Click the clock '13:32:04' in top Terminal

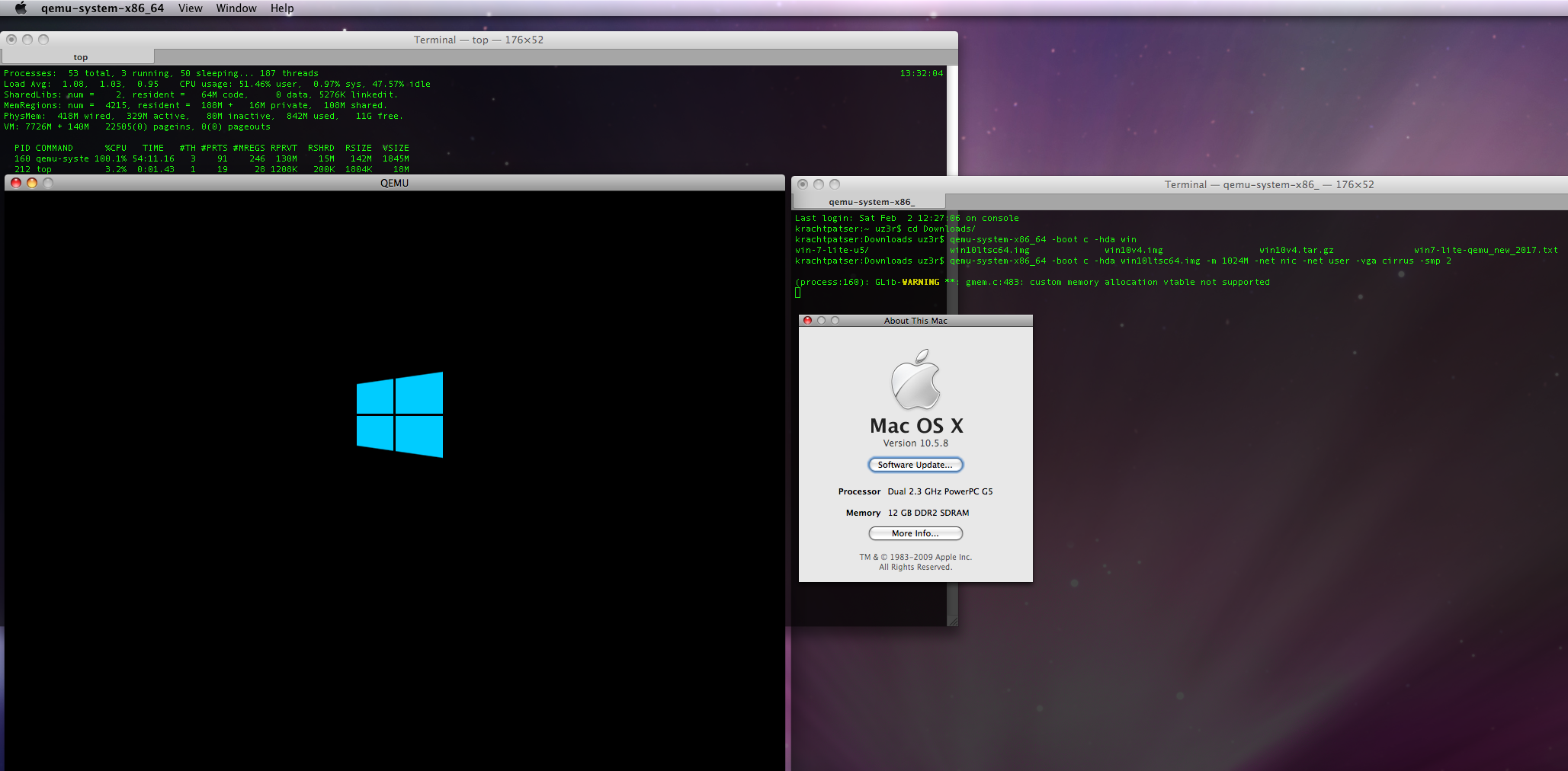pyautogui.click(x=921, y=73)
